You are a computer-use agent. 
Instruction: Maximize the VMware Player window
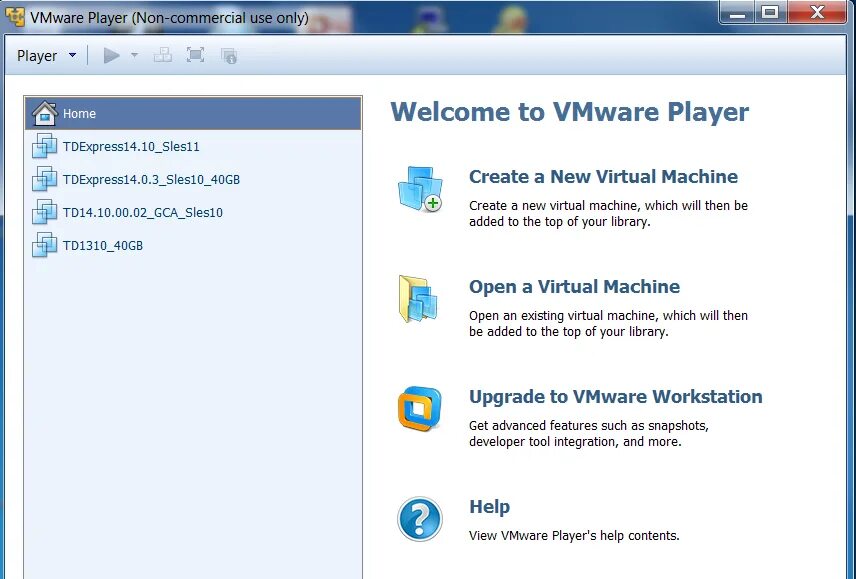click(x=771, y=13)
